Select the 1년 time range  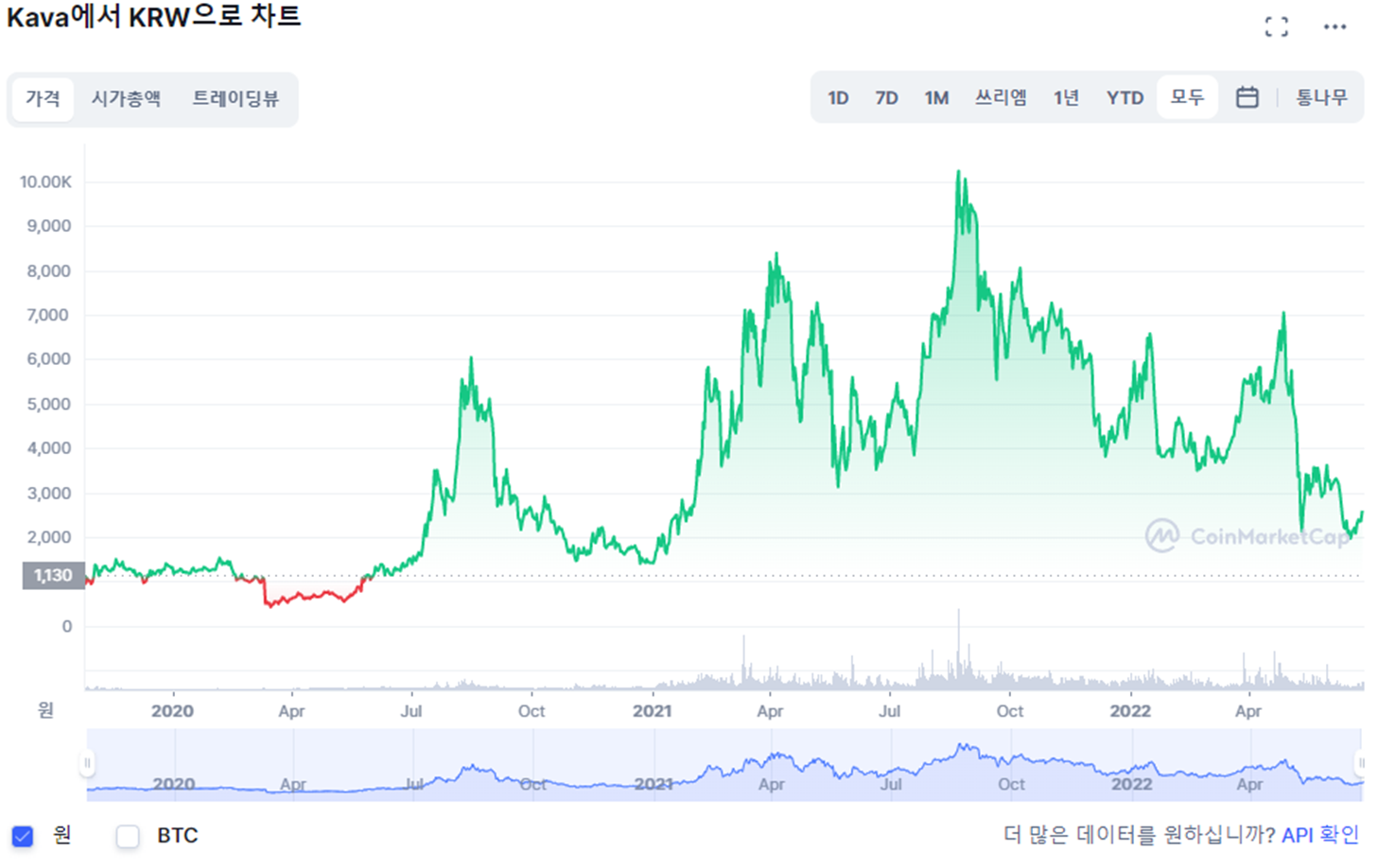(x=1066, y=97)
